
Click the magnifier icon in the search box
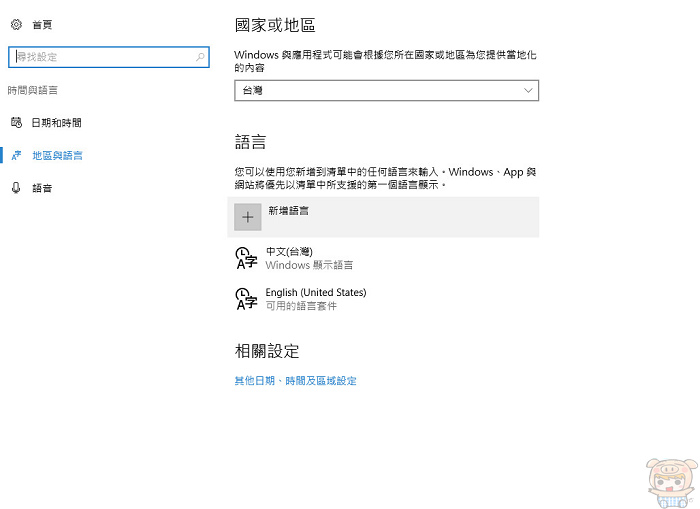200,57
